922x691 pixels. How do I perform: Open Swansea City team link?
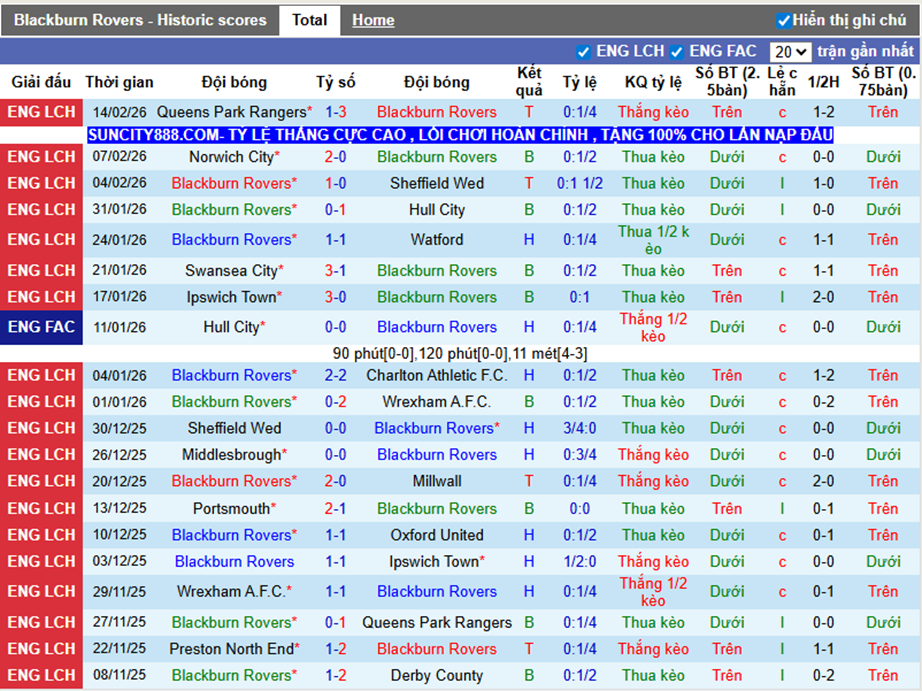pyautogui.click(x=231, y=271)
